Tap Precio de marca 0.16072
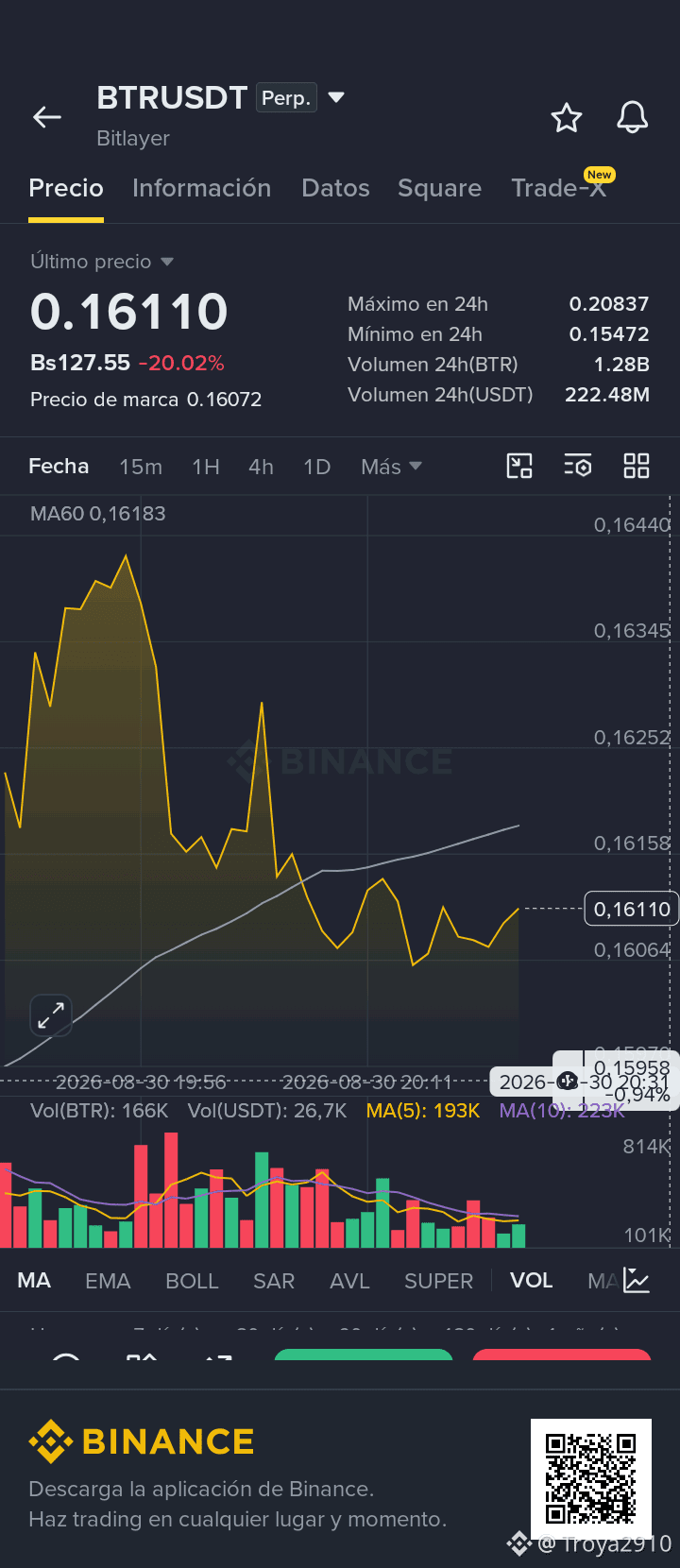 click(146, 400)
